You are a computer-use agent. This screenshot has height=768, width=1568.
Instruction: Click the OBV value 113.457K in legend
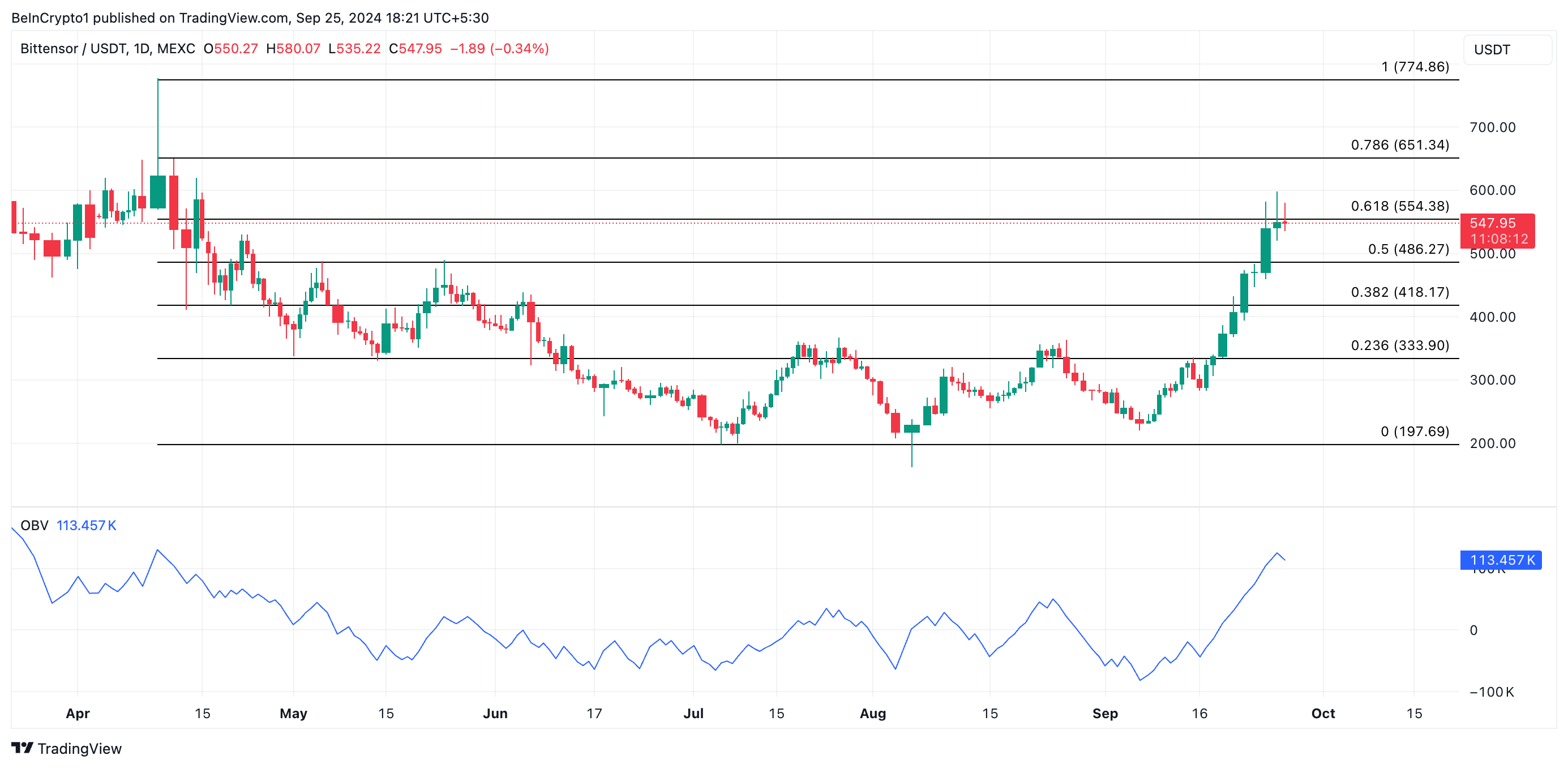click(x=86, y=525)
